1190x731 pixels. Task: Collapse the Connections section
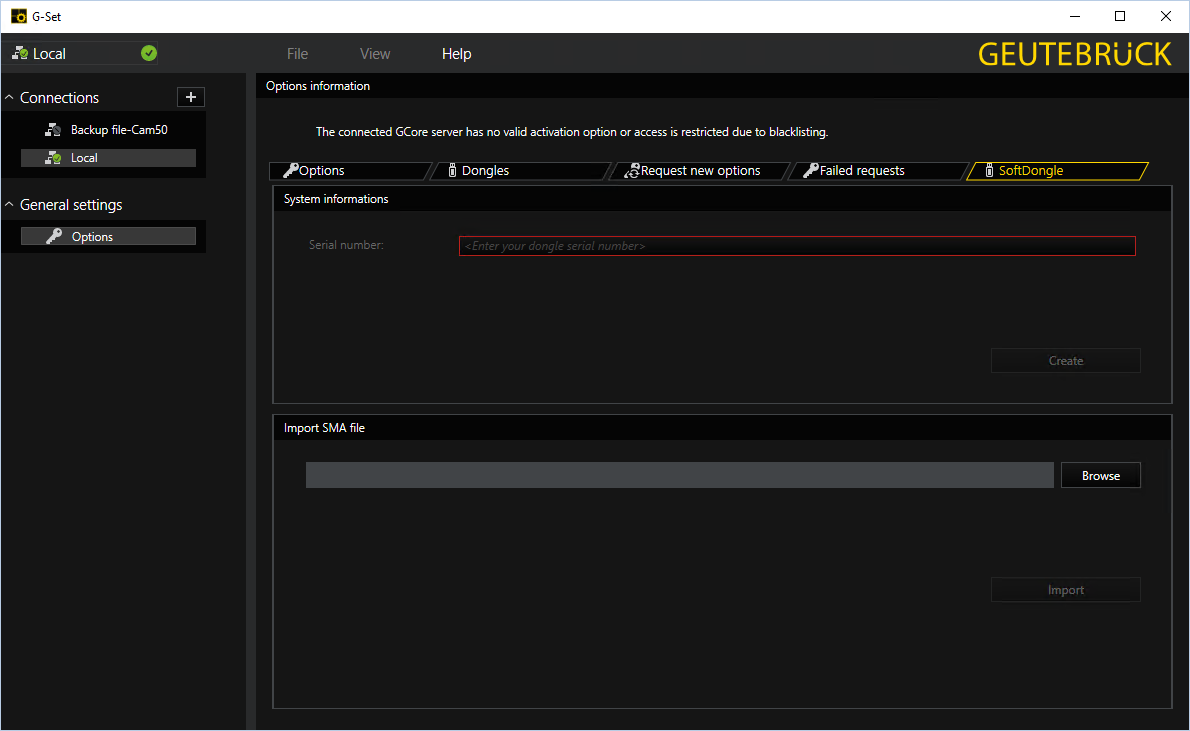10,98
